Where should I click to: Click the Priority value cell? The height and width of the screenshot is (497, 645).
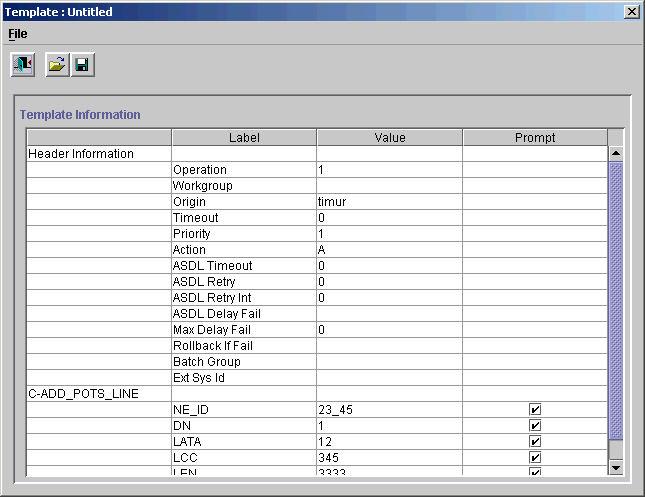click(x=390, y=234)
